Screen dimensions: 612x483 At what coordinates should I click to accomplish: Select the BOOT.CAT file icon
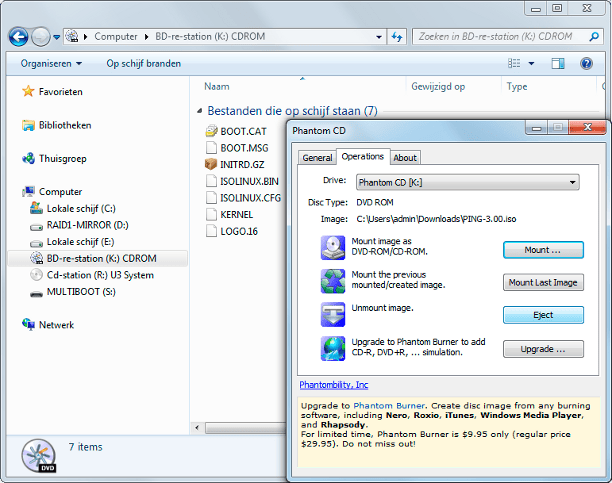(x=211, y=131)
